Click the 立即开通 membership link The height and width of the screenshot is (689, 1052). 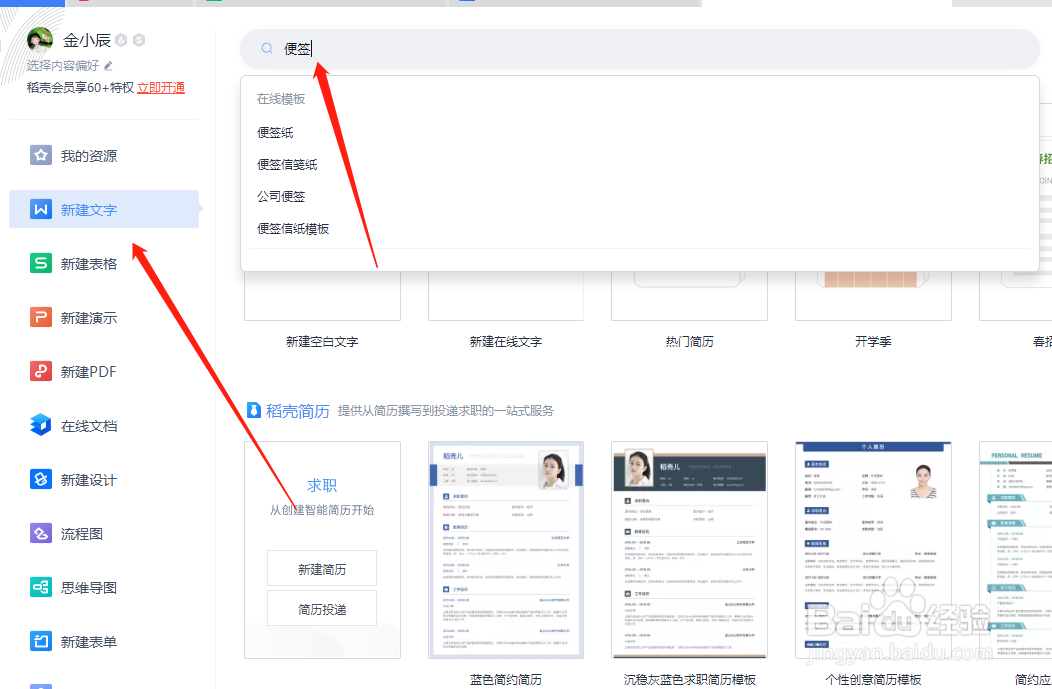coord(161,88)
